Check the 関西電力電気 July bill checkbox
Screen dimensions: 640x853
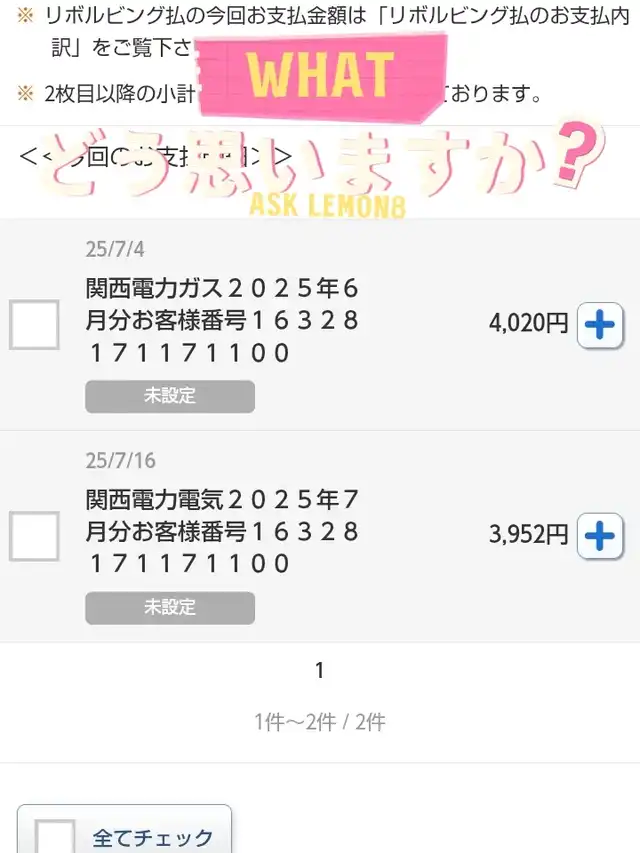click(x=34, y=535)
